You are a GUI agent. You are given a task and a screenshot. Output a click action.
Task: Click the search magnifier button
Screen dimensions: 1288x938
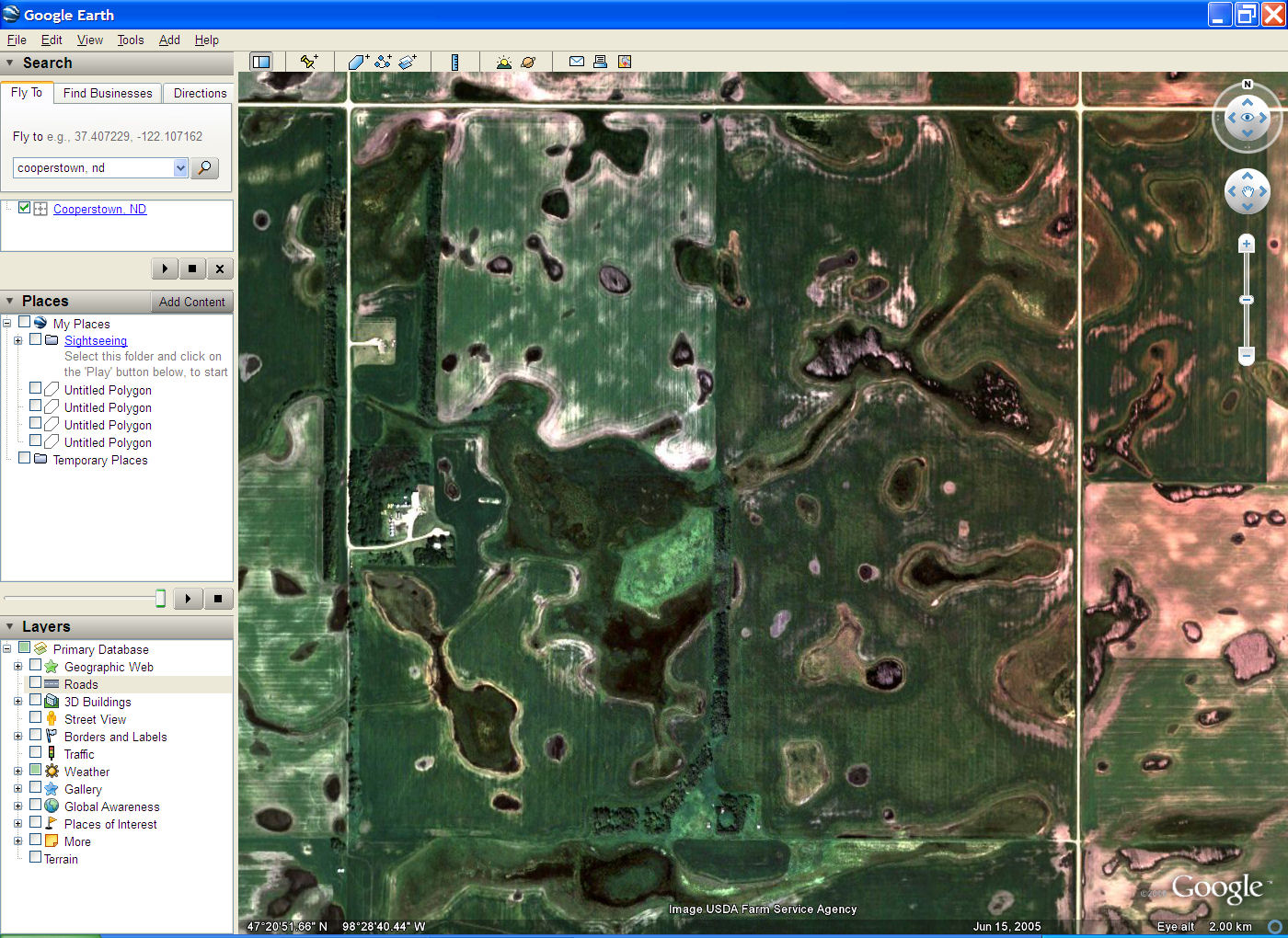point(204,167)
